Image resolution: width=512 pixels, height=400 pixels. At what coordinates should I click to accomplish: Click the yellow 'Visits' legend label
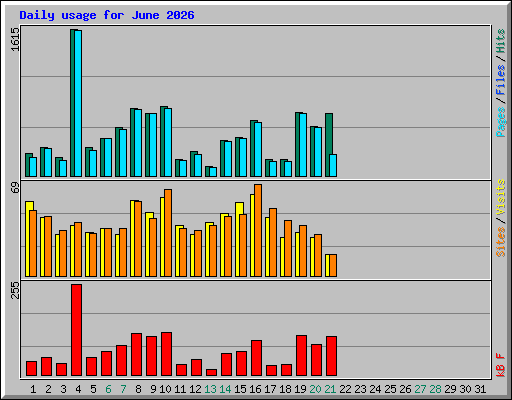[500, 197]
